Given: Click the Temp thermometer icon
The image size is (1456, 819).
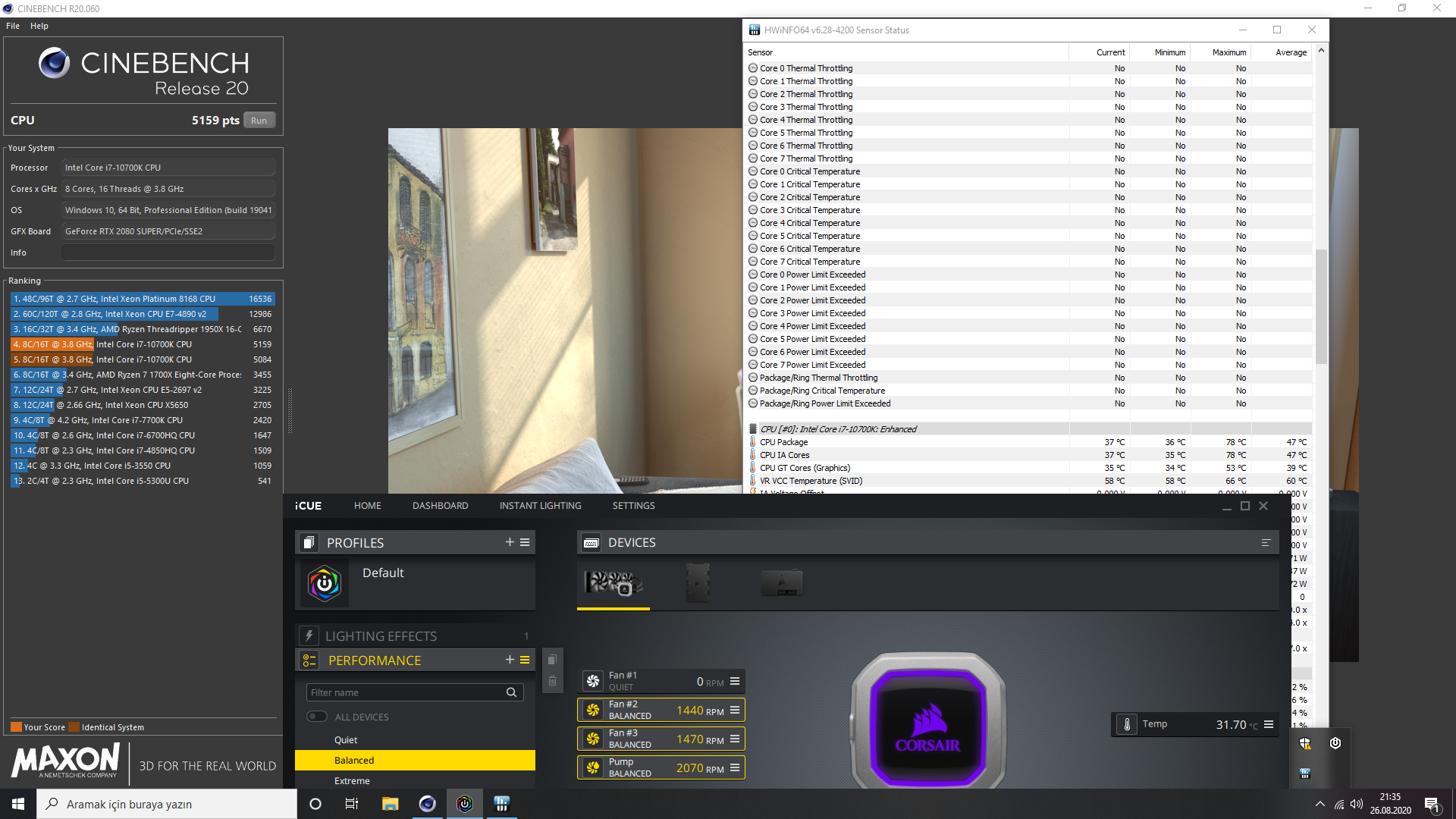Looking at the screenshot, I should 1127,724.
